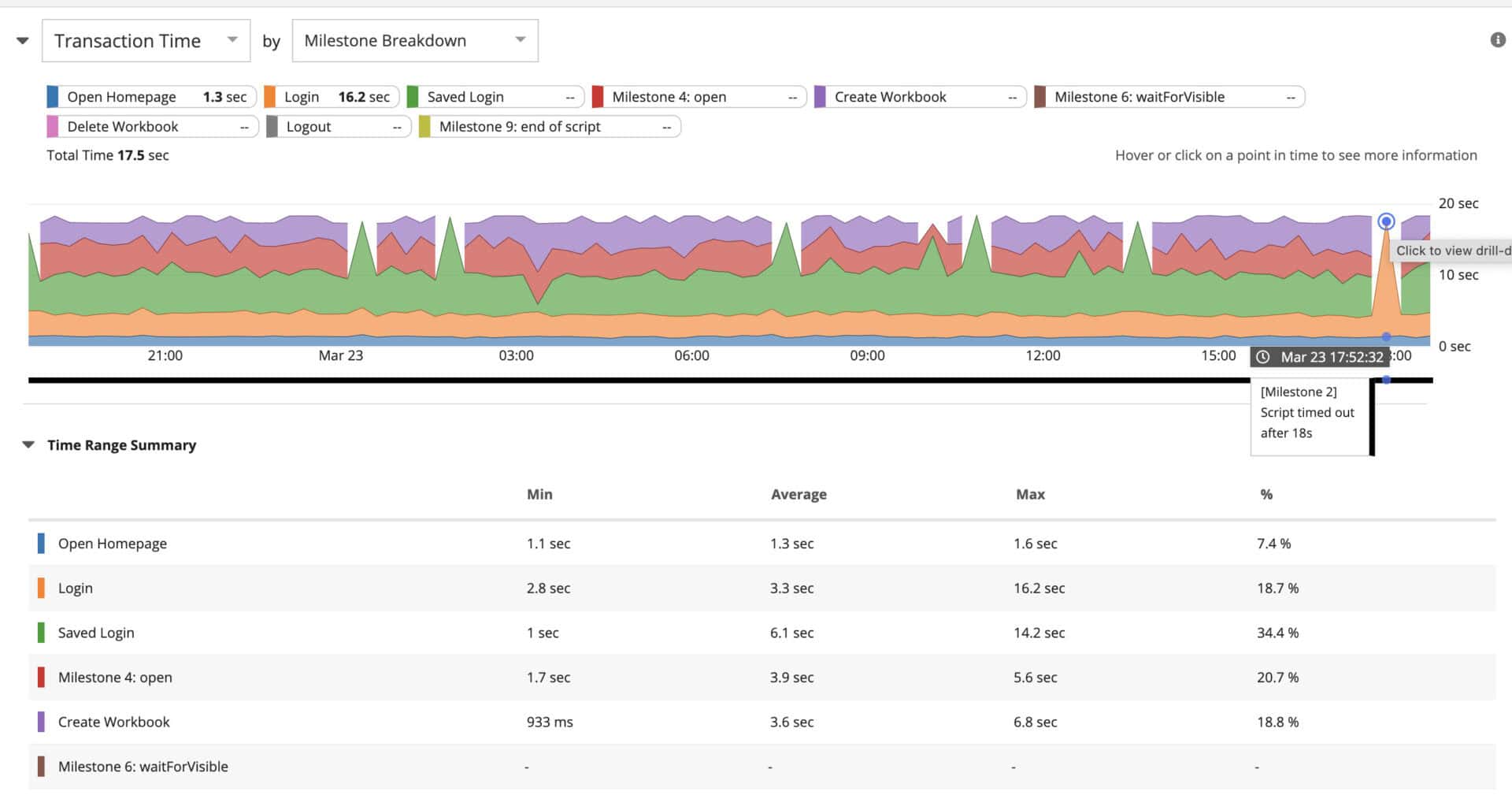The height and width of the screenshot is (795, 1512).
Task: Click the Delete Workbook pink color swatch
Action: click(x=53, y=127)
